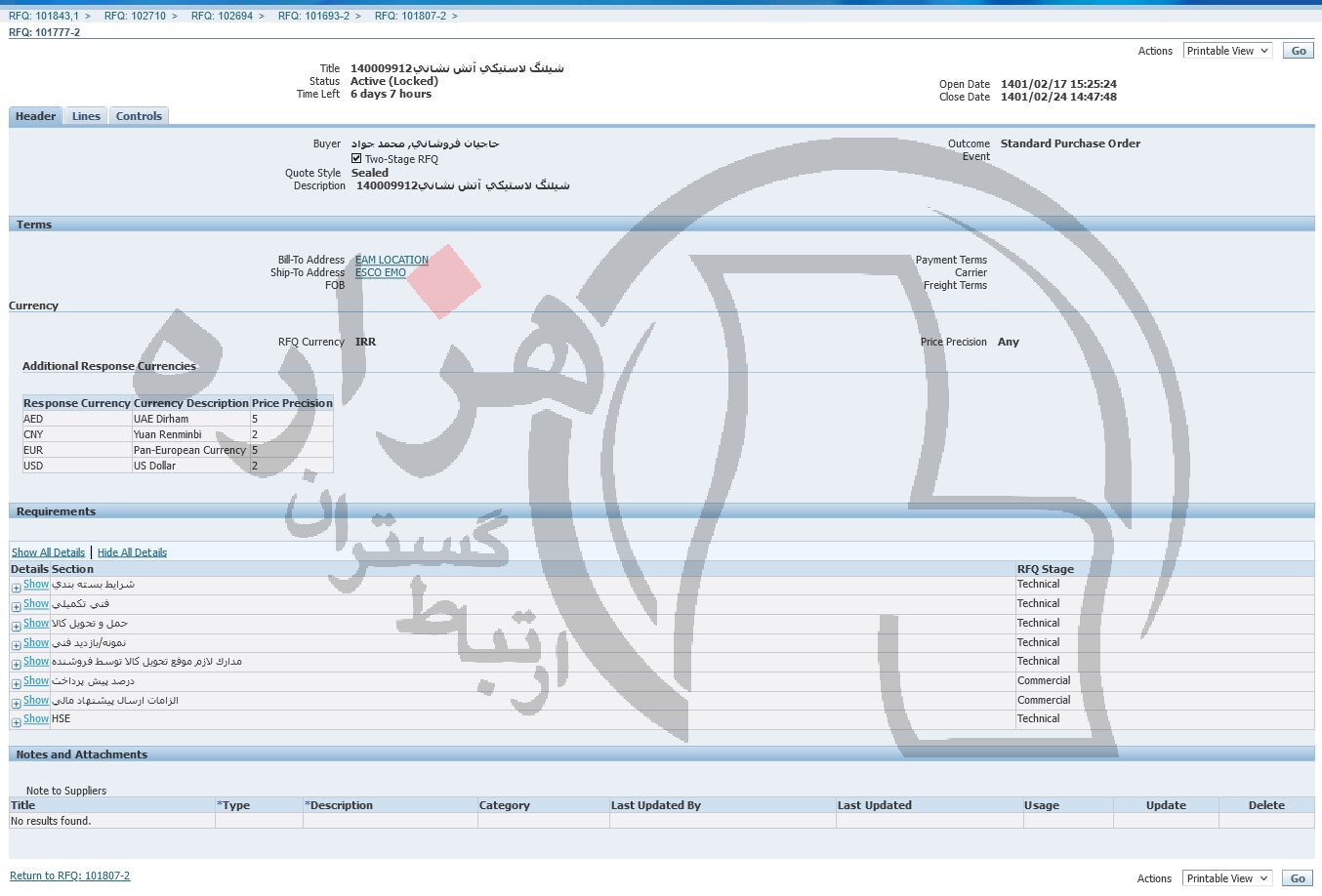This screenshot has height=896, width=1322.
Task: Click Show link for supplier delivery documents row
Action: coord(36,661)
